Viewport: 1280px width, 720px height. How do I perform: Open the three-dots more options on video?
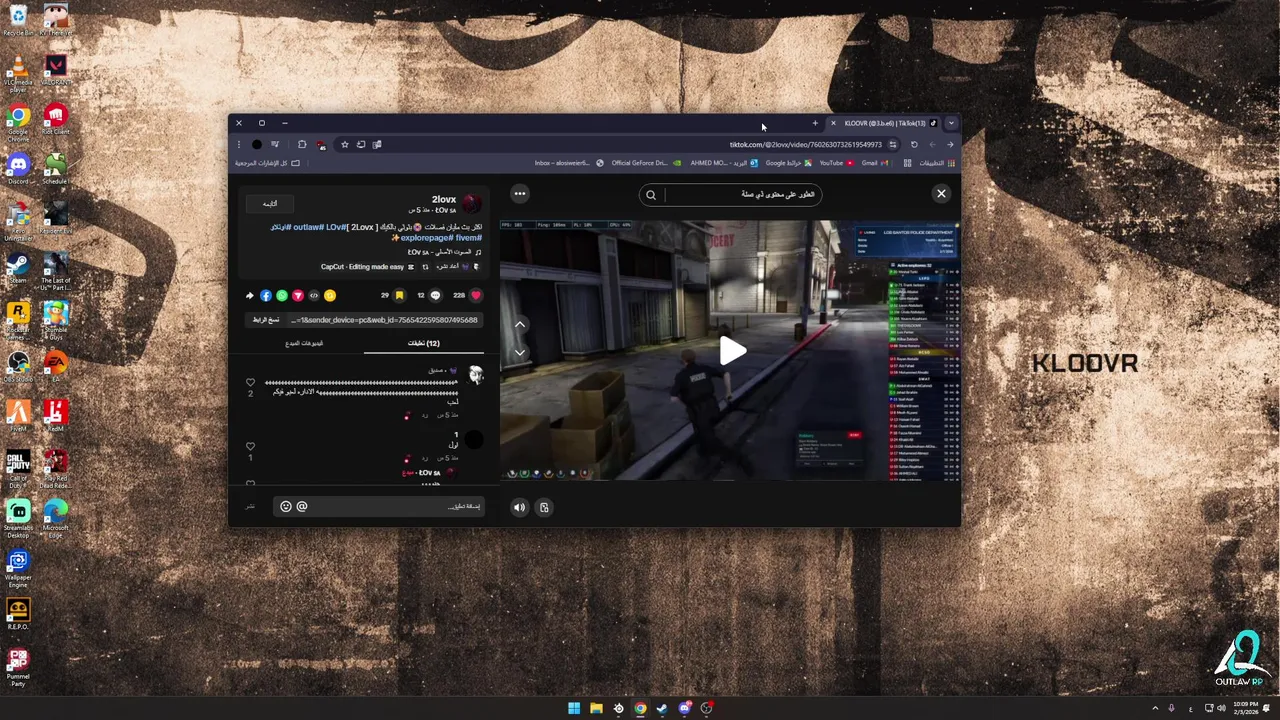520,194
